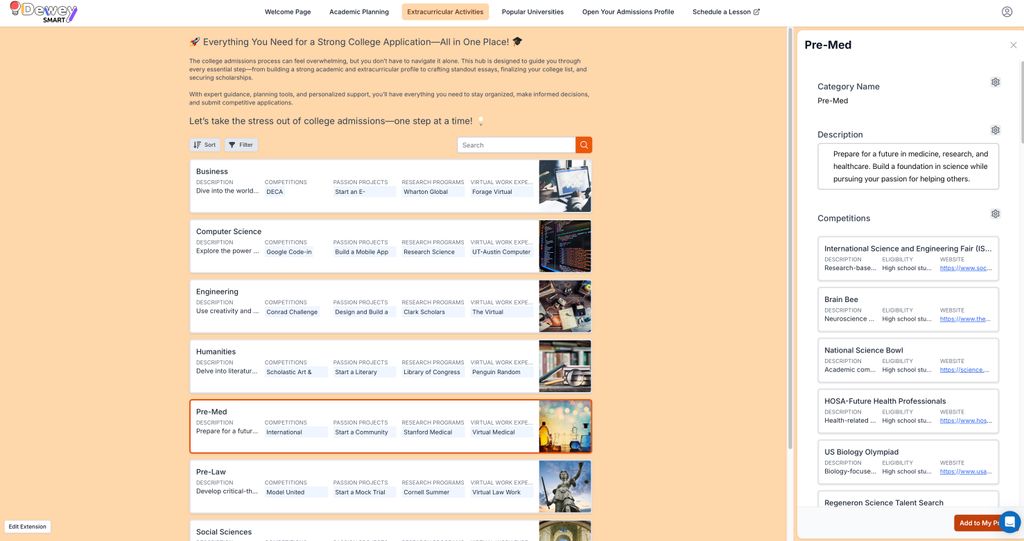Image resolution: width=1024 pixels, height=541 pixels.
Task: Click the Add to My Profile button
Action: 977,523
